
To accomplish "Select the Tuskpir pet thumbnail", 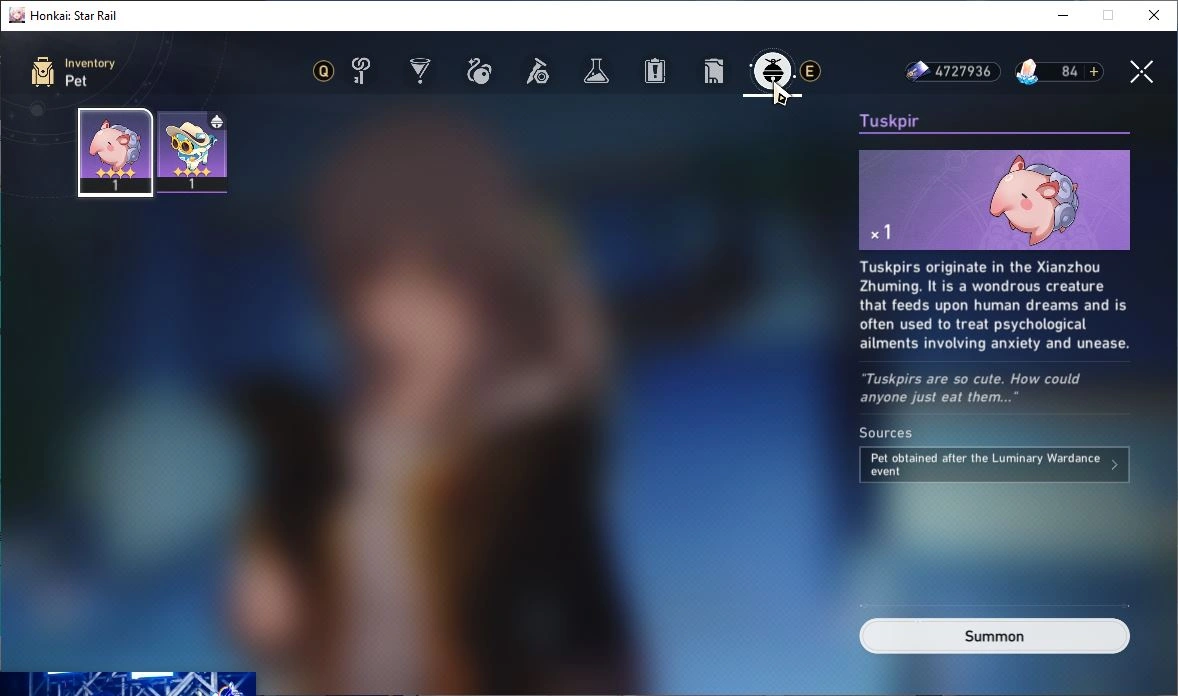I will [116, 153].
